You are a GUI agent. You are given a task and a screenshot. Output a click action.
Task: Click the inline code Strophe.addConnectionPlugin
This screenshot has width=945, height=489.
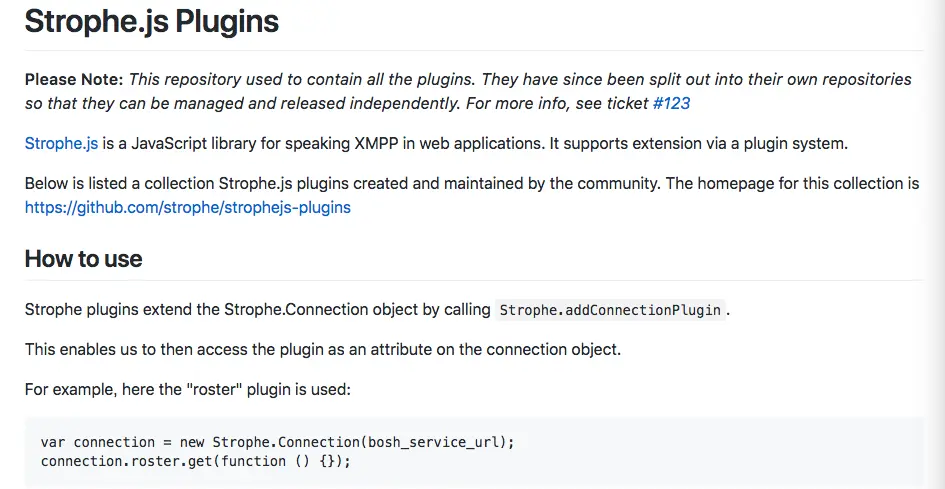(x=610, y=311)
